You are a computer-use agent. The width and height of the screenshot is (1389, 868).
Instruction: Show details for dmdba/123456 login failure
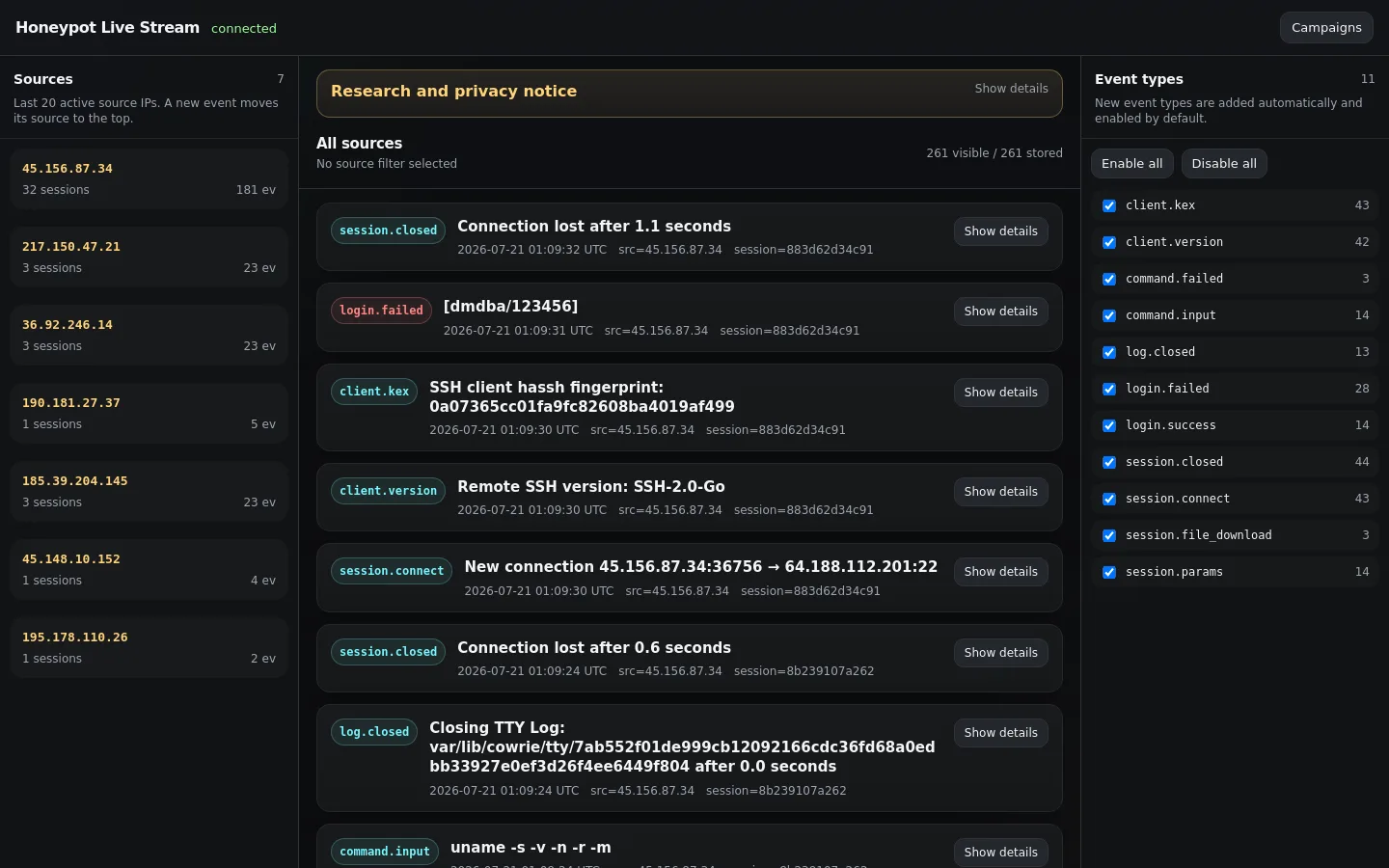(x=1000, y=312)
